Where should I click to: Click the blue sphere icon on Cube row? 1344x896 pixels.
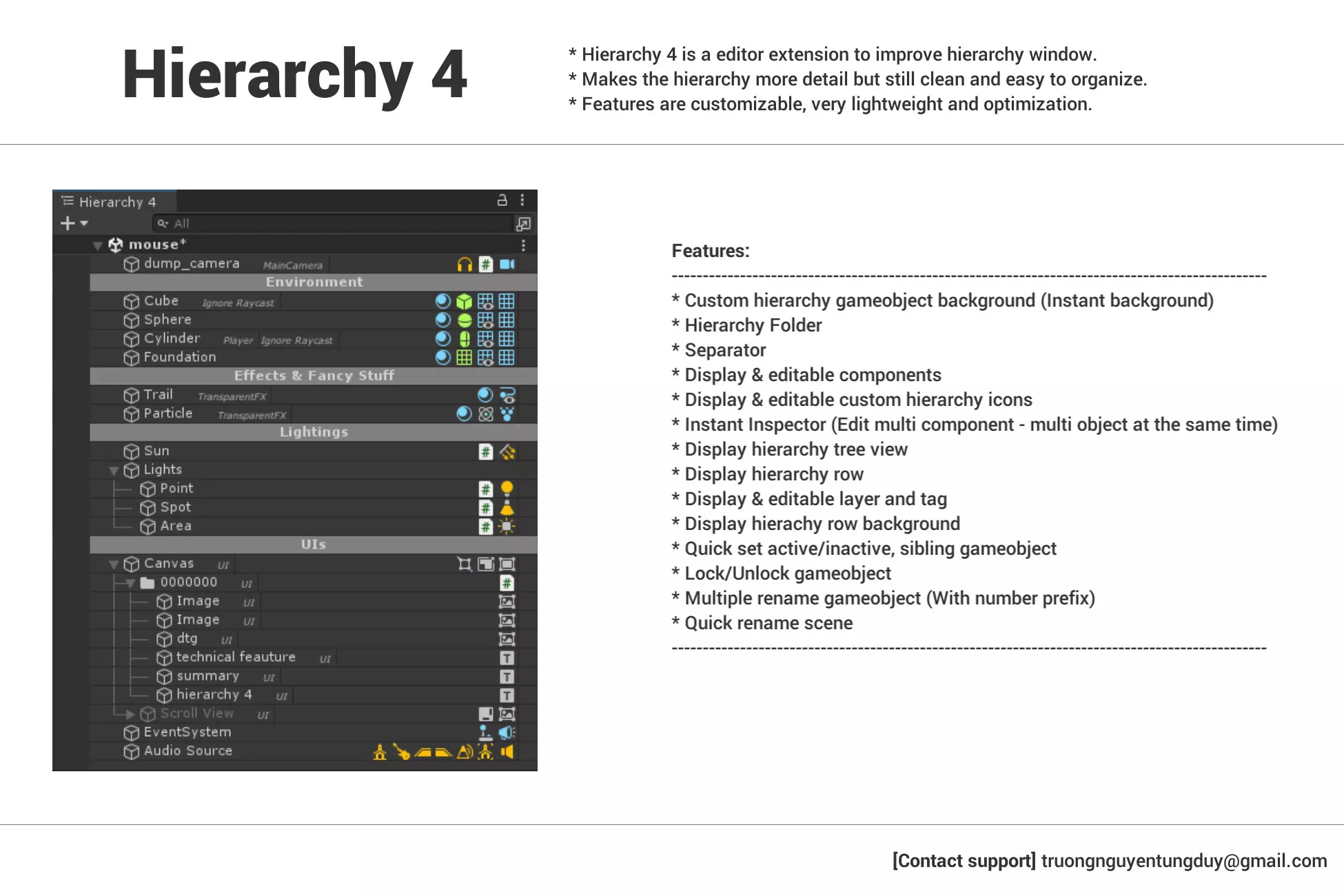coord(443,302)
